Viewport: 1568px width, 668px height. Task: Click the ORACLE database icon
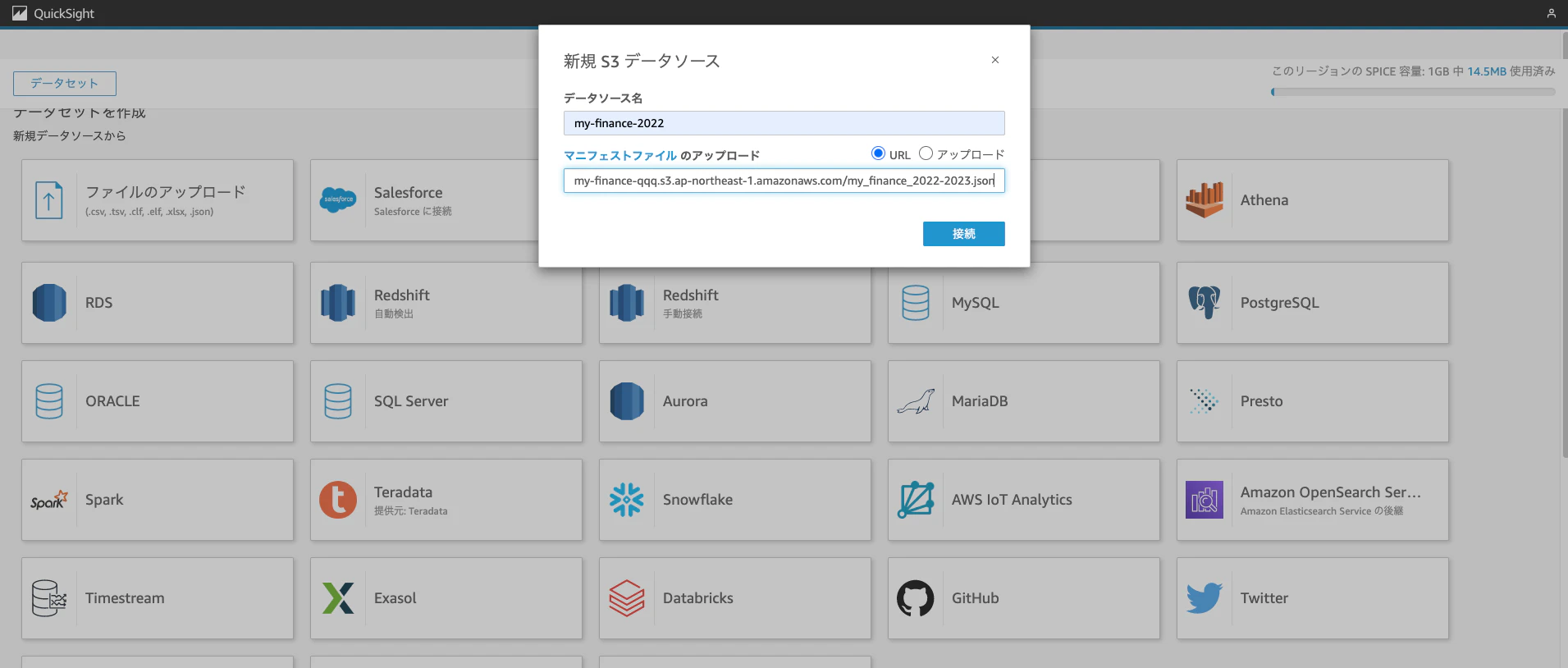pos(49,401)
